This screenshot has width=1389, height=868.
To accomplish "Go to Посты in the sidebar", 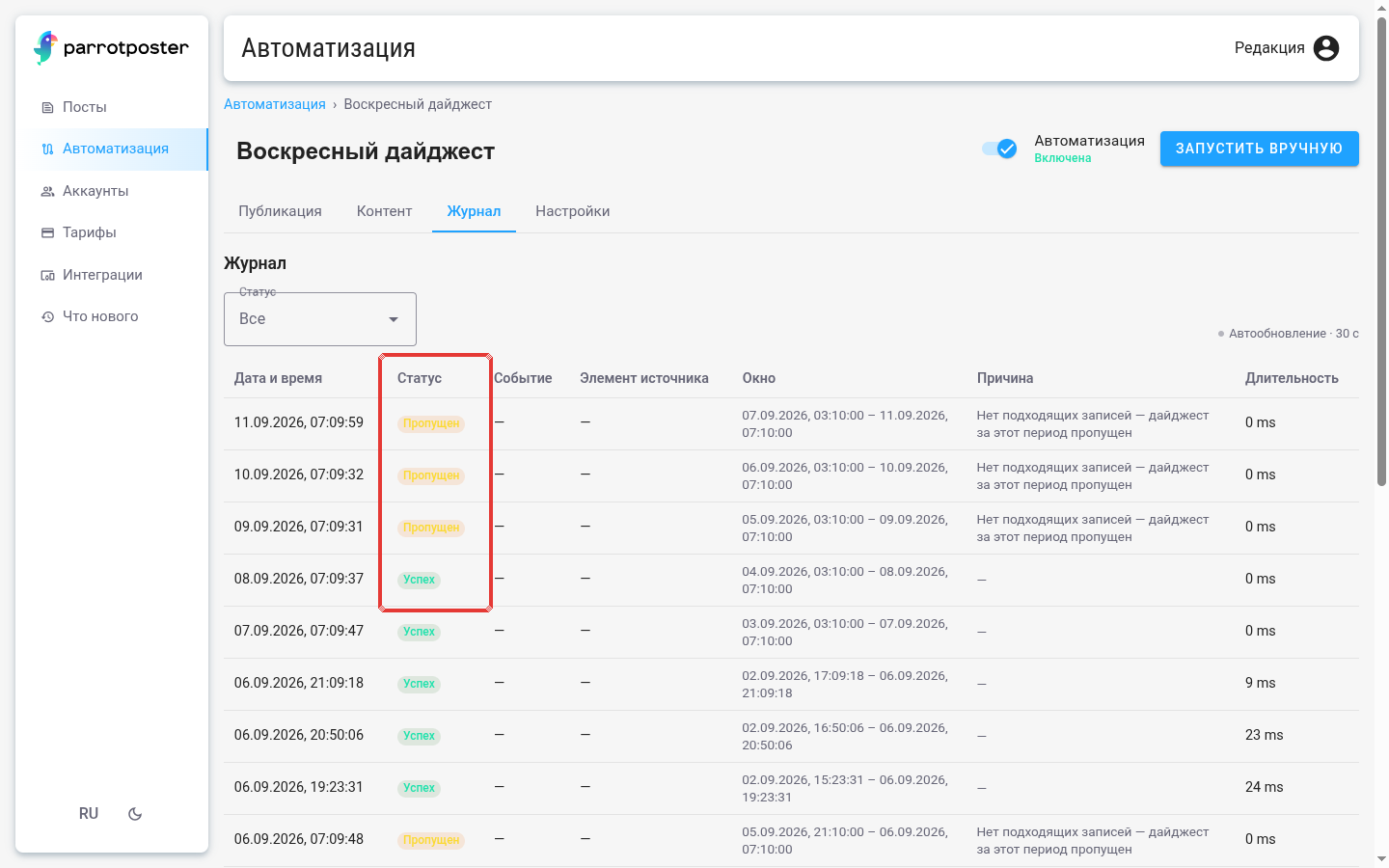I will tap(112, 107).
